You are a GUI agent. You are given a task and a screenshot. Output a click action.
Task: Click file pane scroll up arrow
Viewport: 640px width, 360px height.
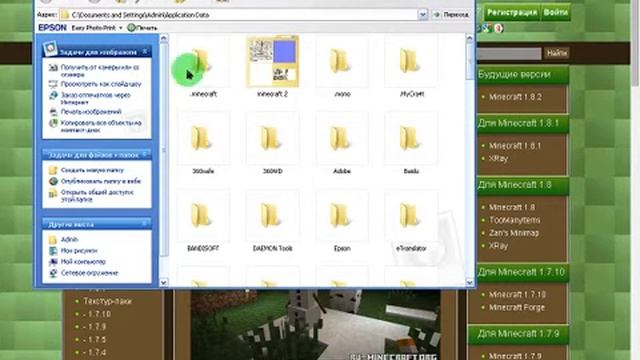click(469, 38)
